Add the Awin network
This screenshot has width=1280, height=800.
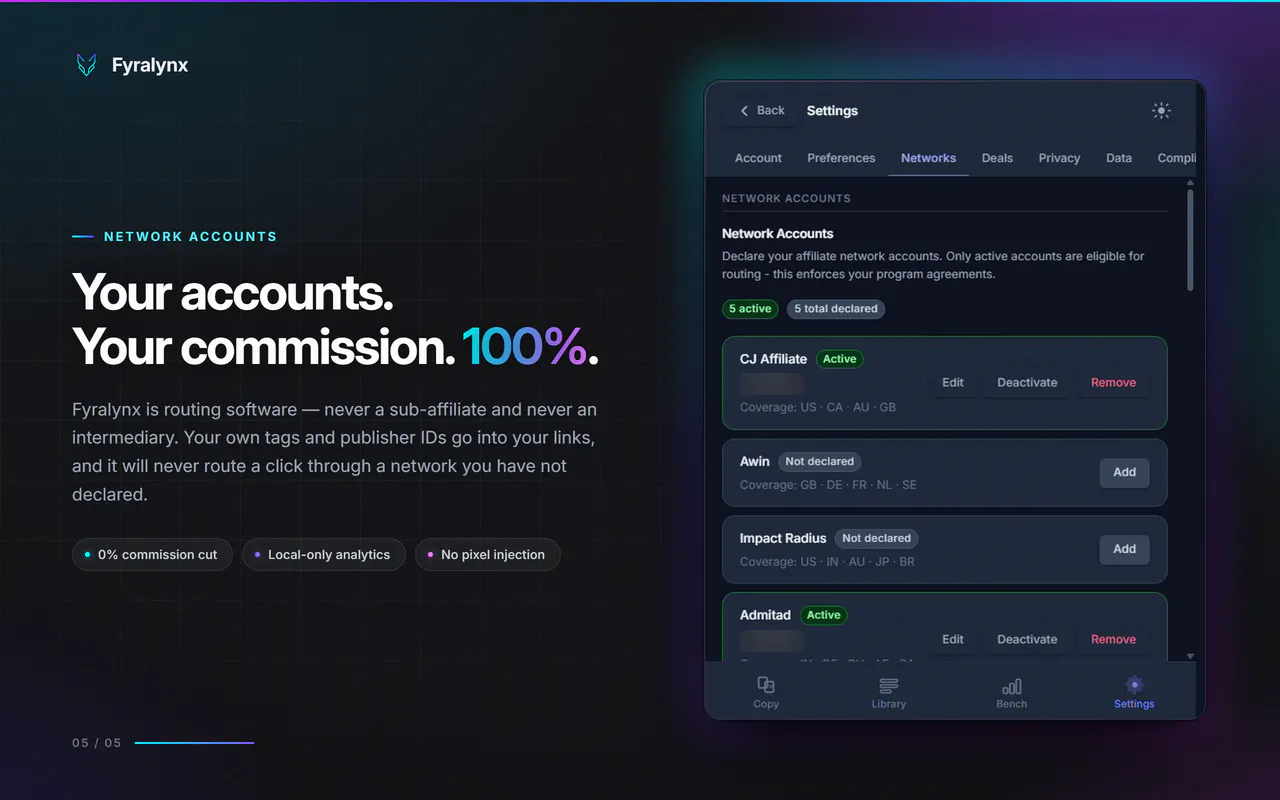click(1125, 473)
